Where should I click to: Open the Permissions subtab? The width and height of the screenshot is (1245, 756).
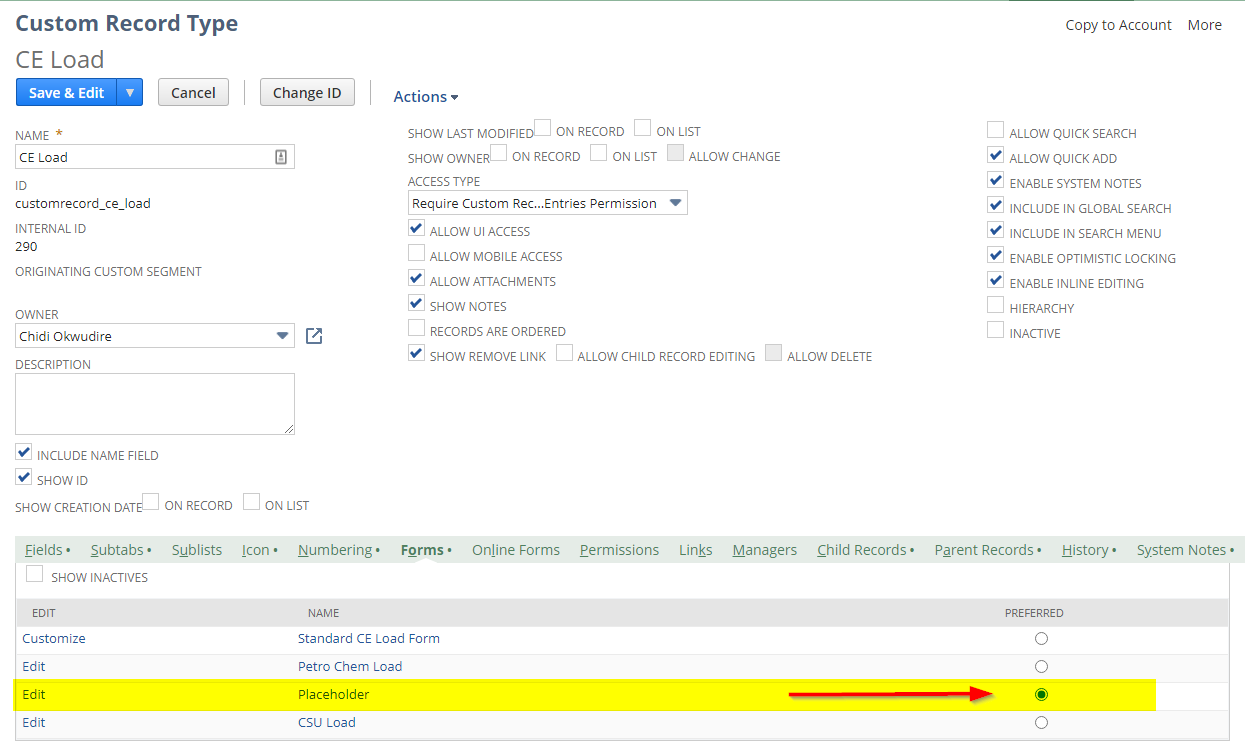click(x=619, y=550)
